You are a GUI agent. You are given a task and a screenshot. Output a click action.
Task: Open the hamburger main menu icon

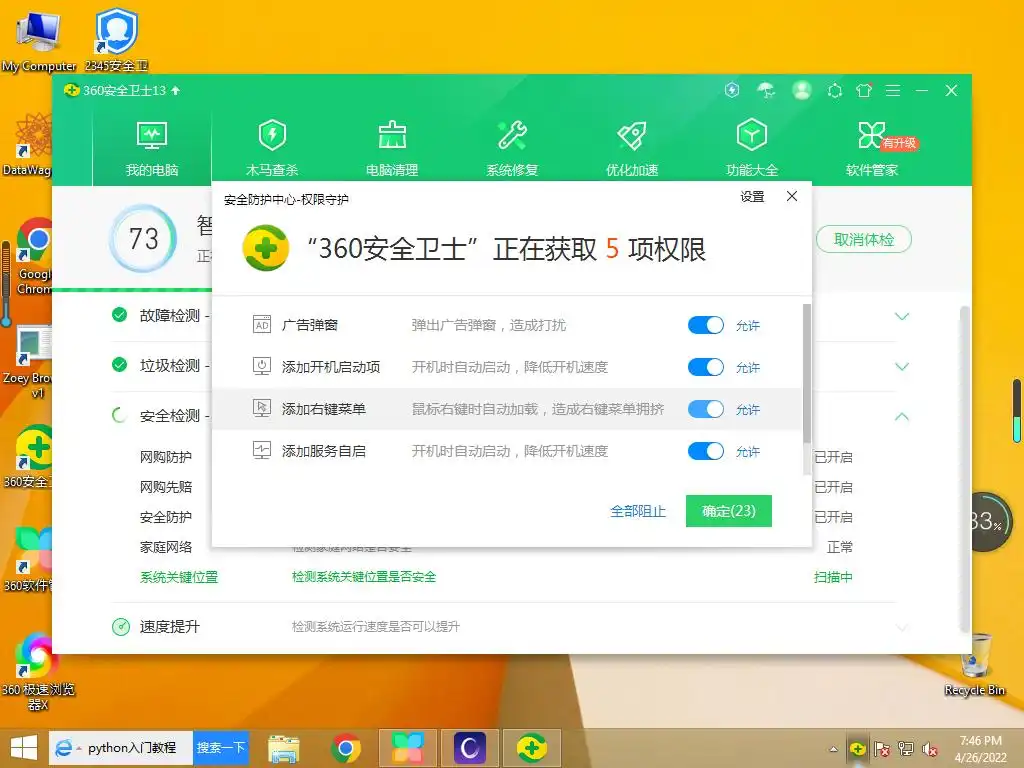coord(893,91)
